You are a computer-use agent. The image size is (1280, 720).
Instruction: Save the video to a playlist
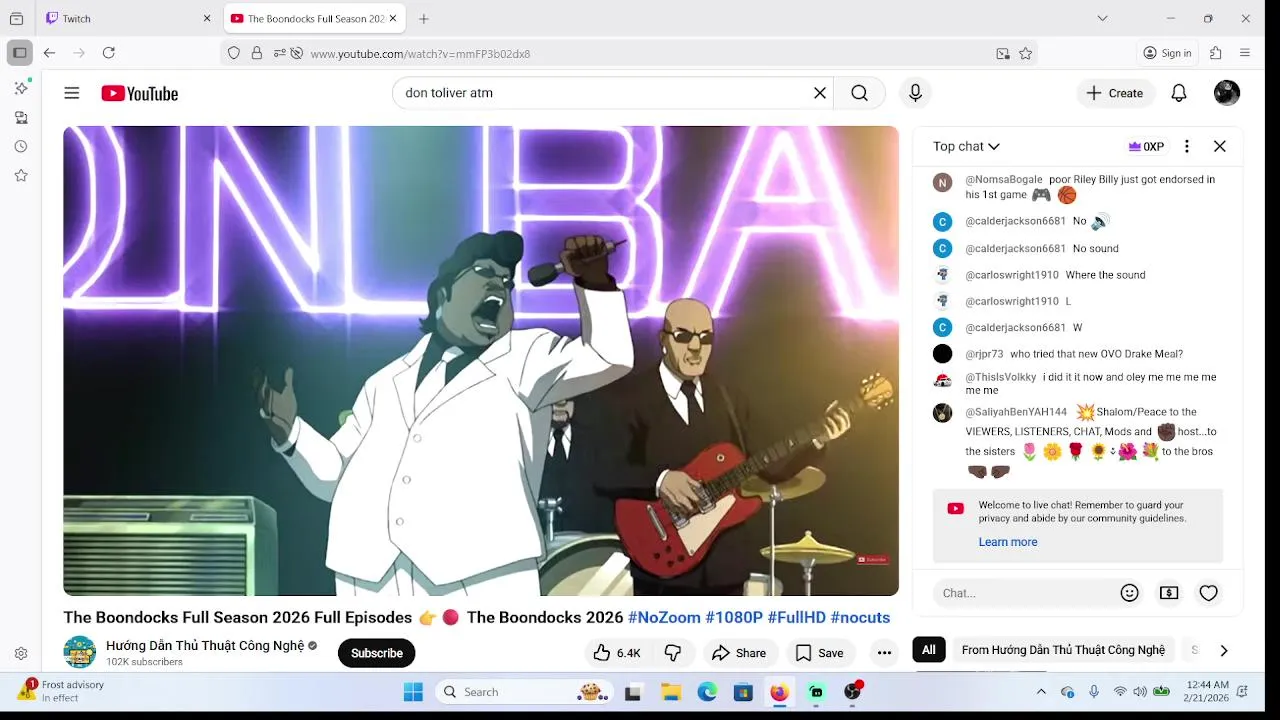pyautogui.click(x=820, y=653)
